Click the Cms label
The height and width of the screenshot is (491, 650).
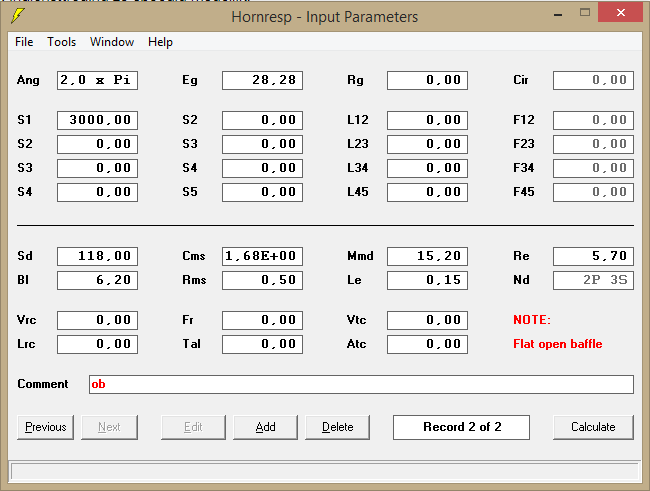click(194, 256)
